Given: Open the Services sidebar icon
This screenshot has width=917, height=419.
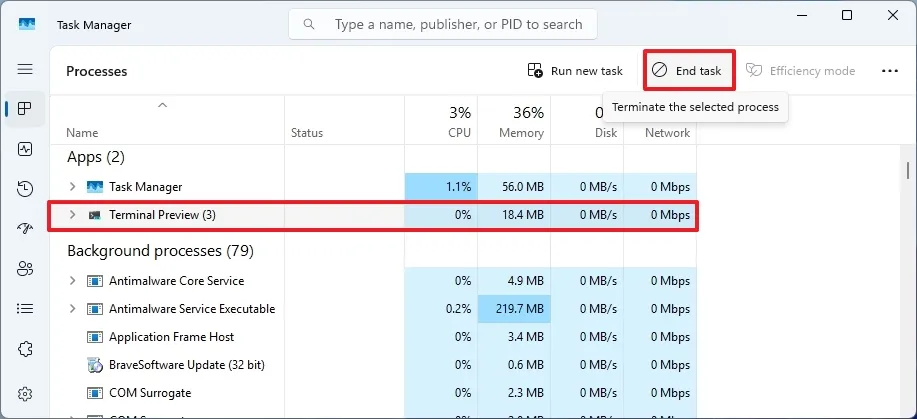Looking at the screenshot, I should pos(25,349).
